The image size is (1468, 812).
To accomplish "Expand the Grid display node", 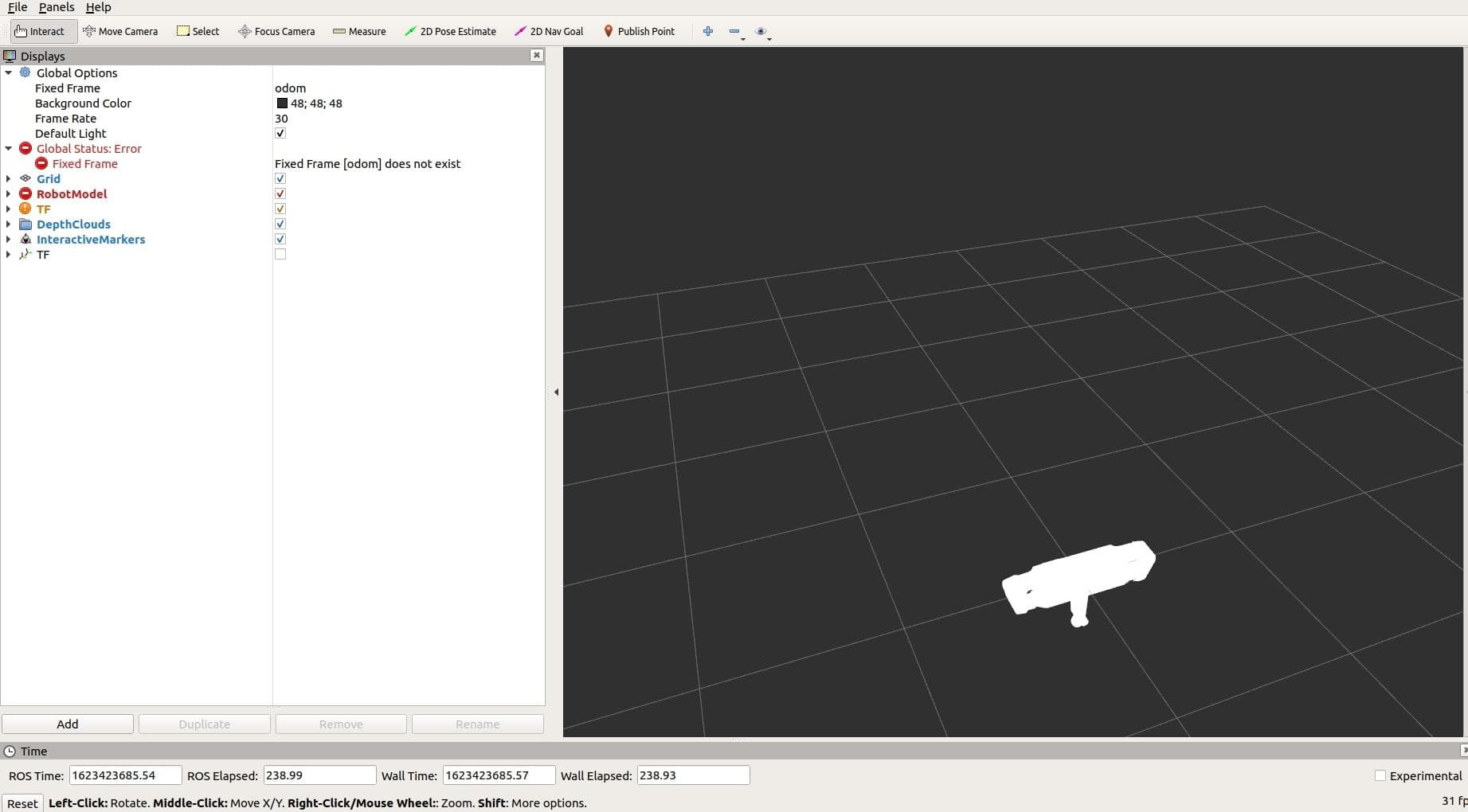I will pyautogui.click(x=9, y=178).
